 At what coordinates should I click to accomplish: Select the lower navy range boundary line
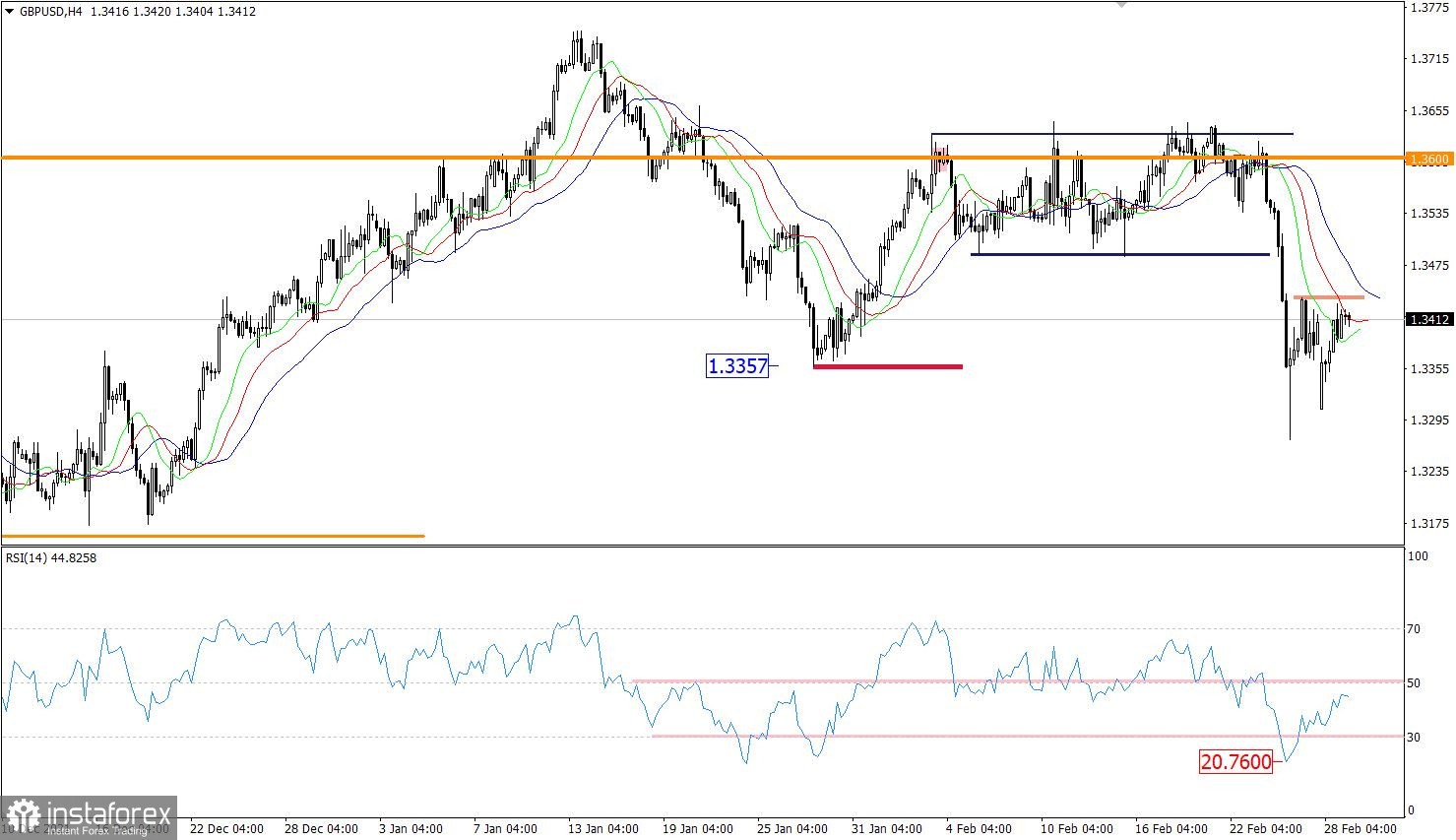click(1120, 254)
